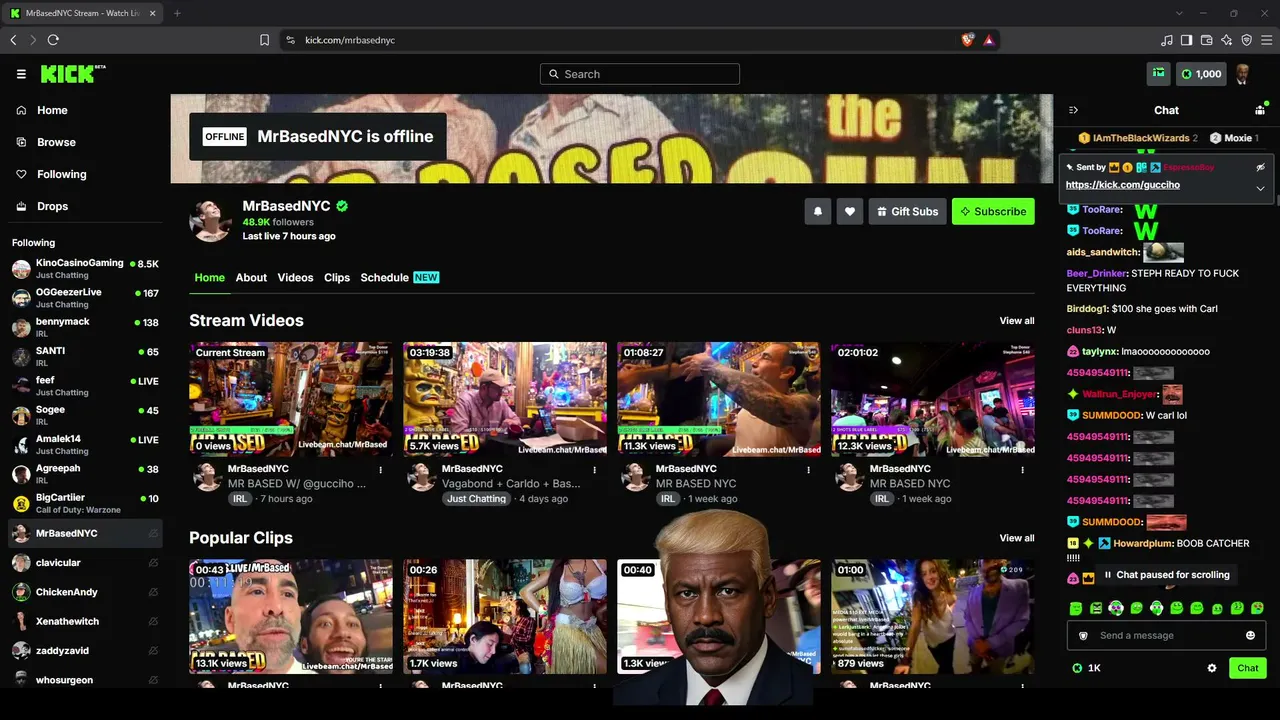
Task: Reload the page
Action: [53, 40]
